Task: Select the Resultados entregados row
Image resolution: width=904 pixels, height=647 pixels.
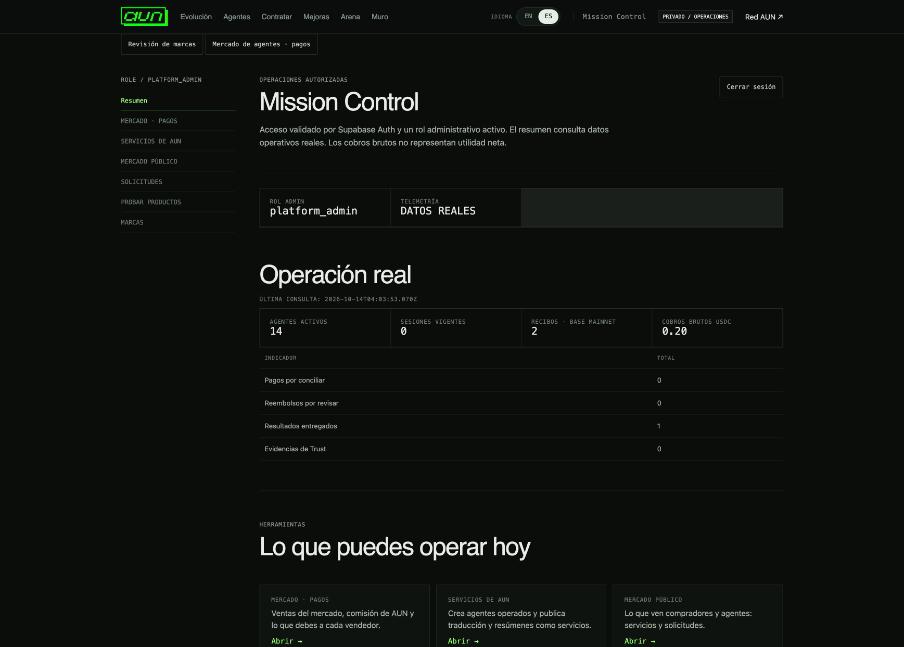Action: 521,426
